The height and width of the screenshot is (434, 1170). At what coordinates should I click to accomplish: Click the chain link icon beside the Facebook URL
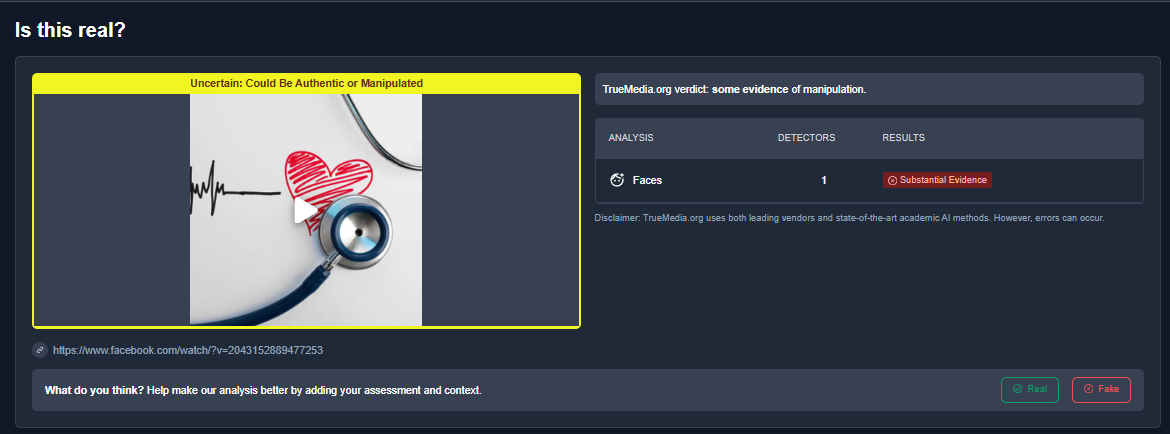point(40,349)
